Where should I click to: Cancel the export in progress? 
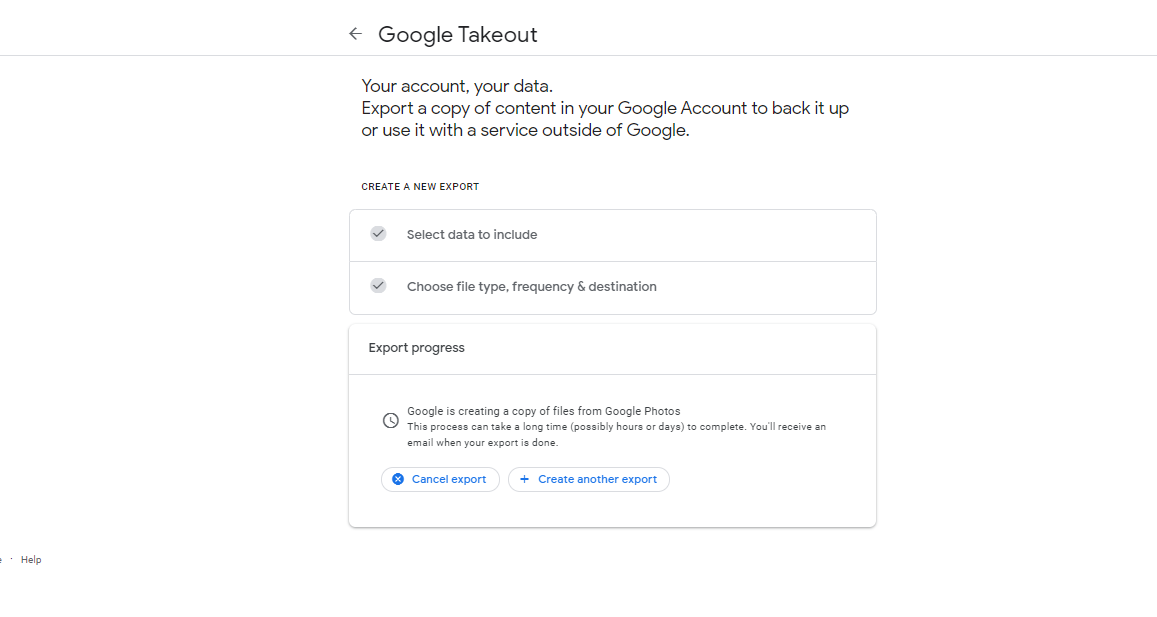coord(440,480)
